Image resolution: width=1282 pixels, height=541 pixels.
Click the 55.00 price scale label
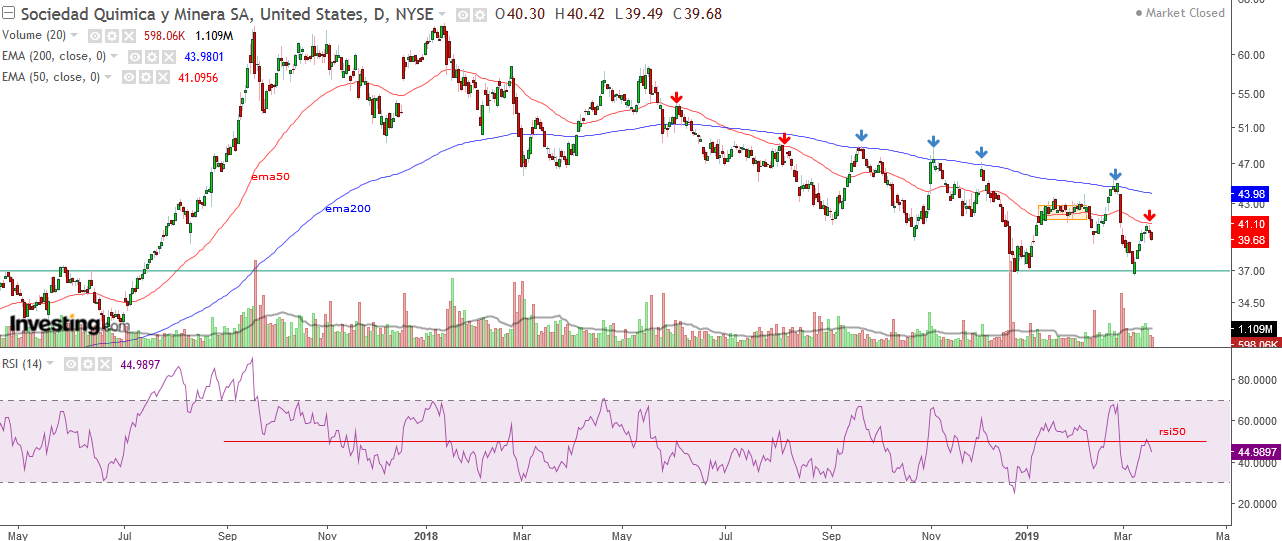(x=1252, y=93)
